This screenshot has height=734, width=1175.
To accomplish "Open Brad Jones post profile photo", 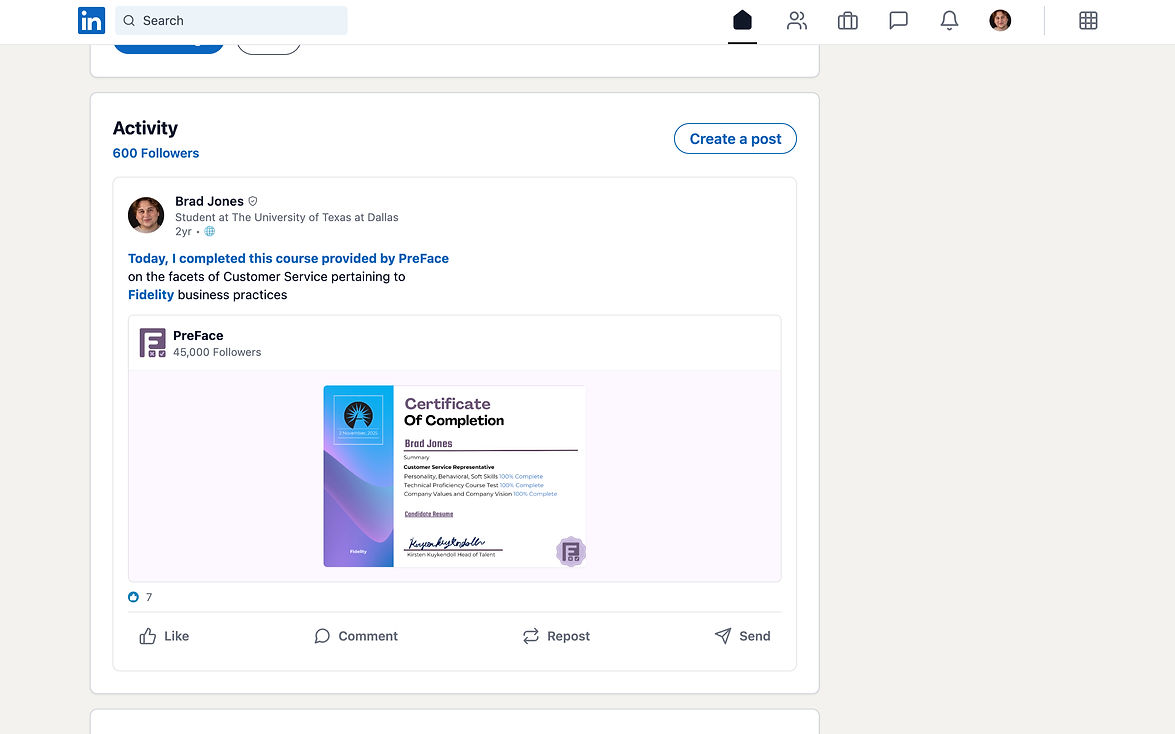I will (146, 215).
